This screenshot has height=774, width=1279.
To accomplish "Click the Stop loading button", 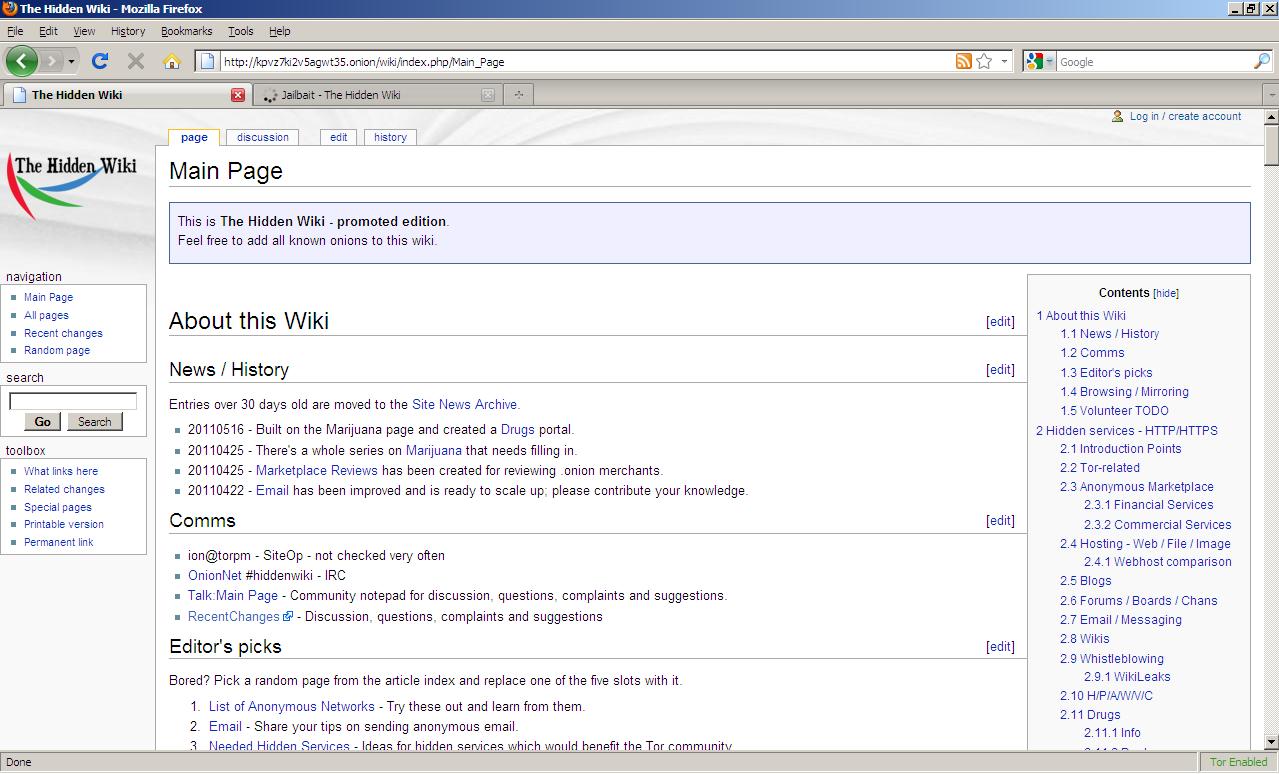I will (136, 61).
